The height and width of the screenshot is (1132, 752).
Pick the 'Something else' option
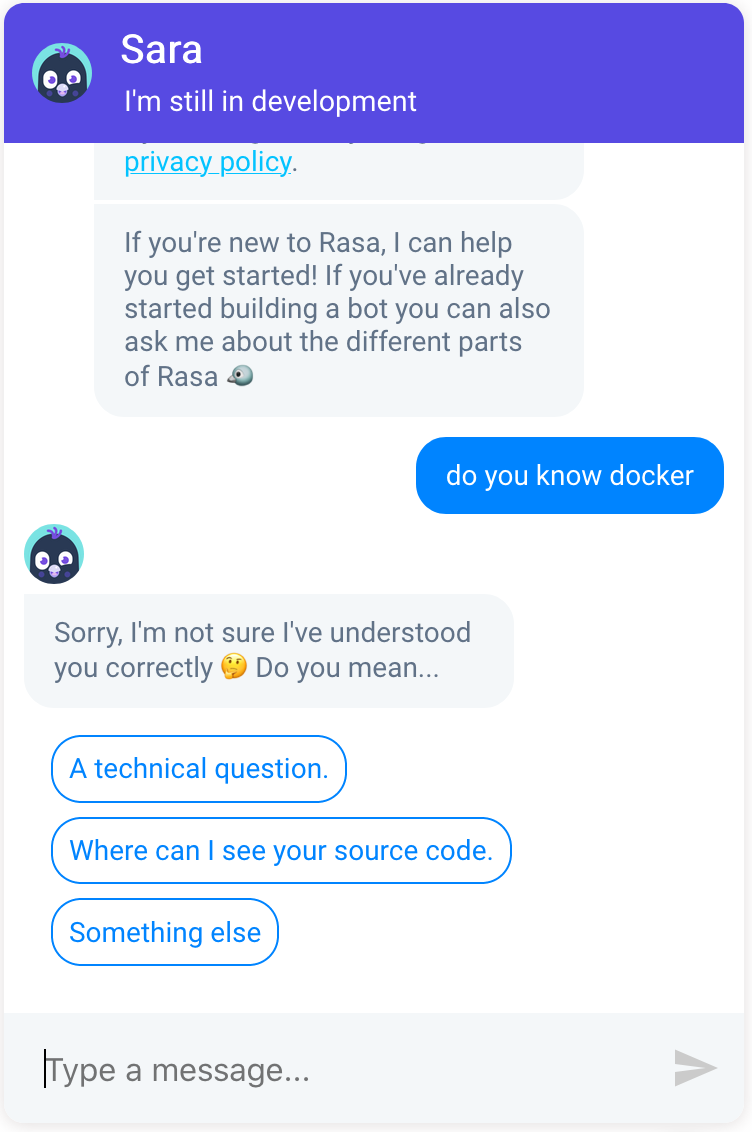tap(165, 932)
